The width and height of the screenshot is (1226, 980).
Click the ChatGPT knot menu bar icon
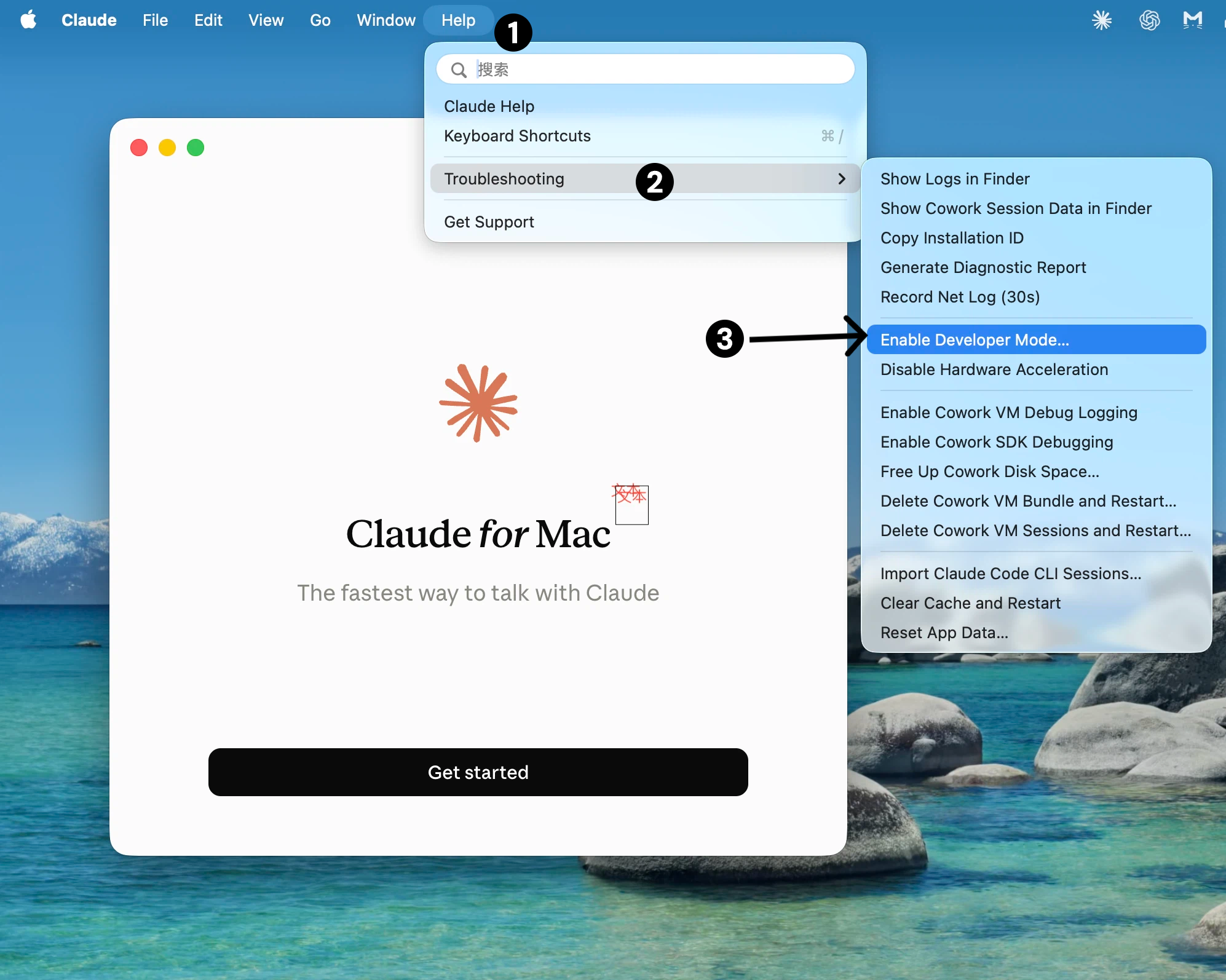tap(1149, 20)
